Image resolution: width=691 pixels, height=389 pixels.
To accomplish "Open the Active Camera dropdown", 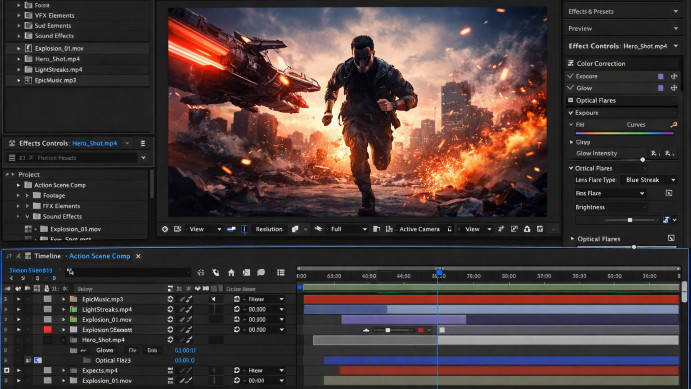I will tap(424, 229).
